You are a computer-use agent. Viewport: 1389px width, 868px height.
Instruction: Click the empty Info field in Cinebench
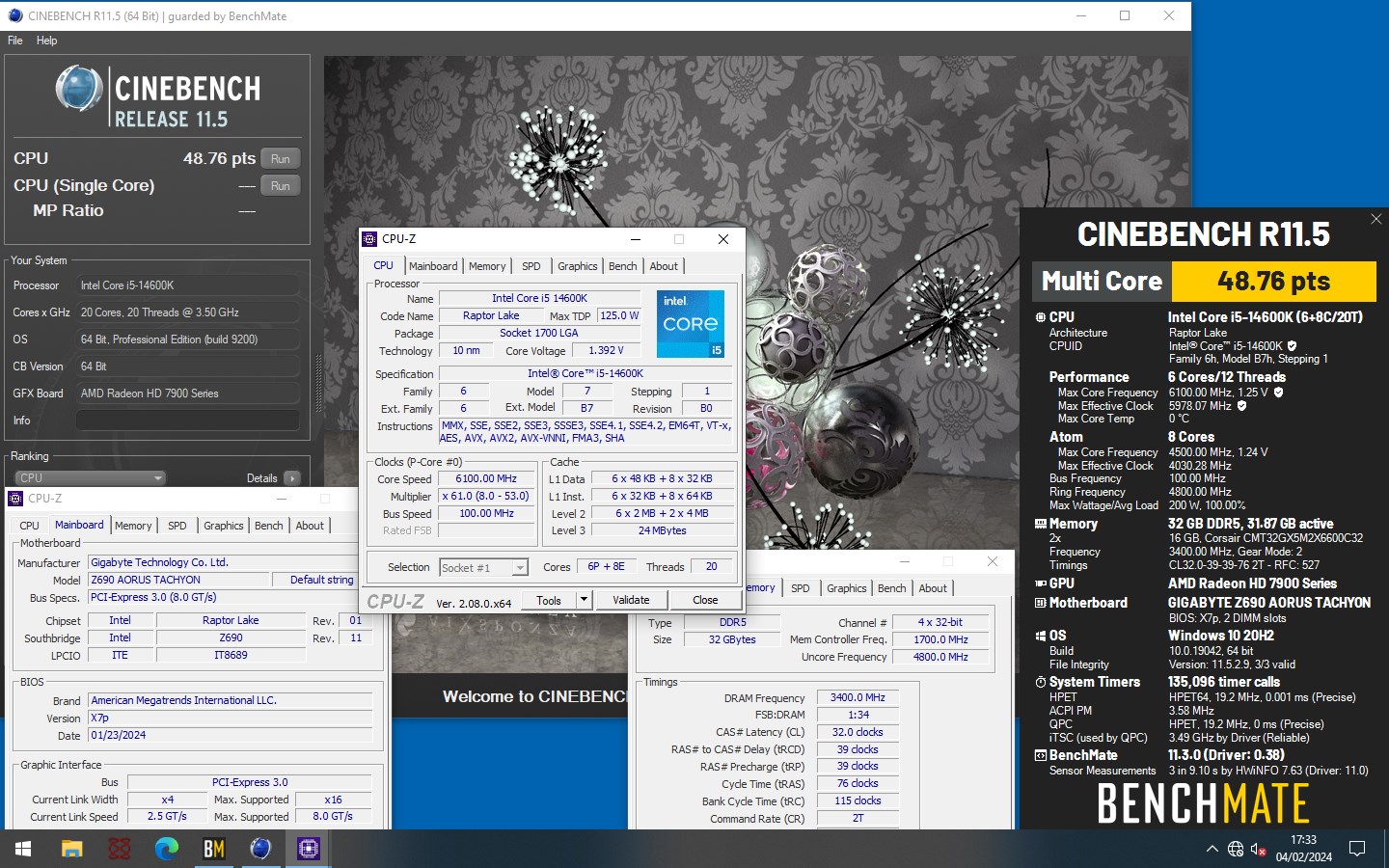(x=188, y=420)
